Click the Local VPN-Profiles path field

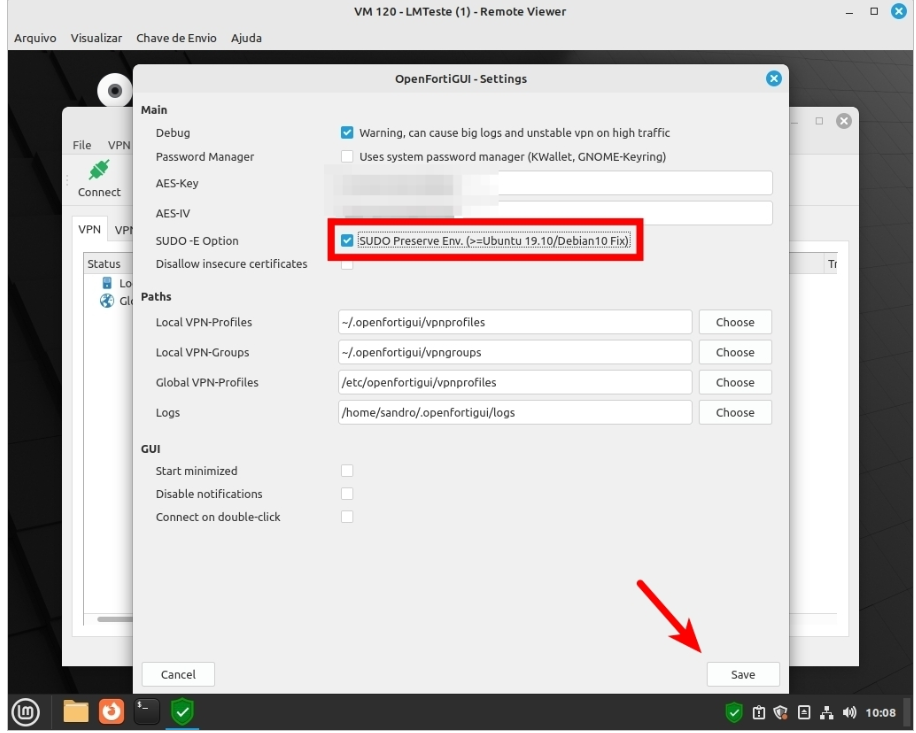[x=515, y=322]
